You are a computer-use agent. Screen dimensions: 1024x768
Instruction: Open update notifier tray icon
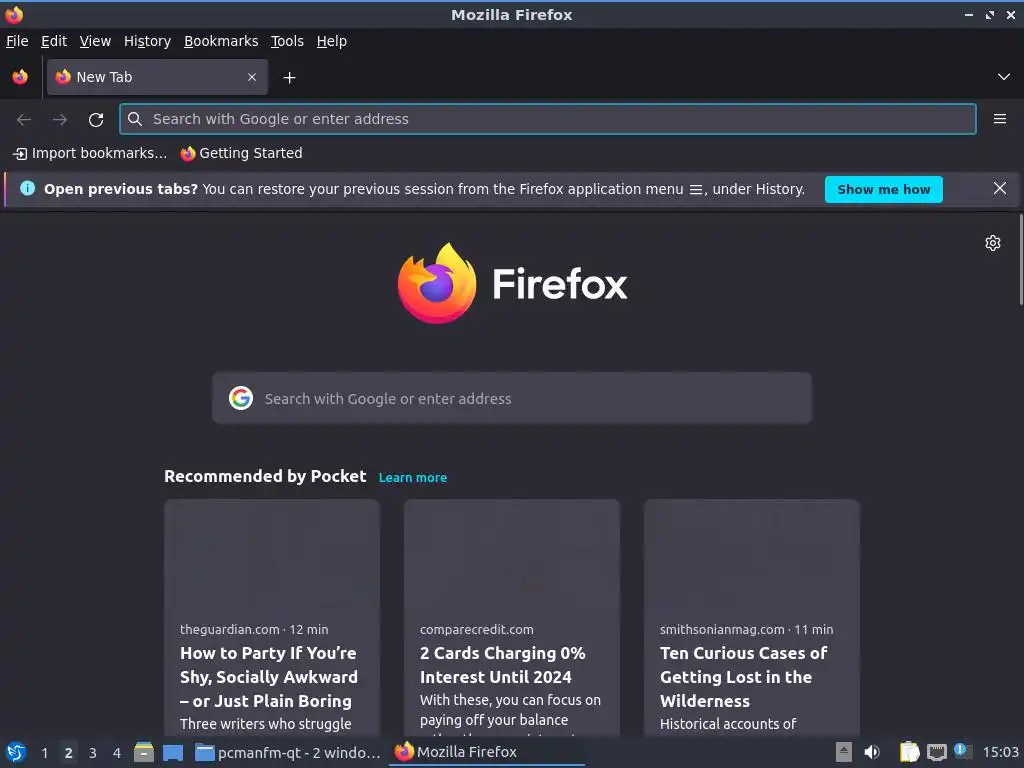coord(963,751)
